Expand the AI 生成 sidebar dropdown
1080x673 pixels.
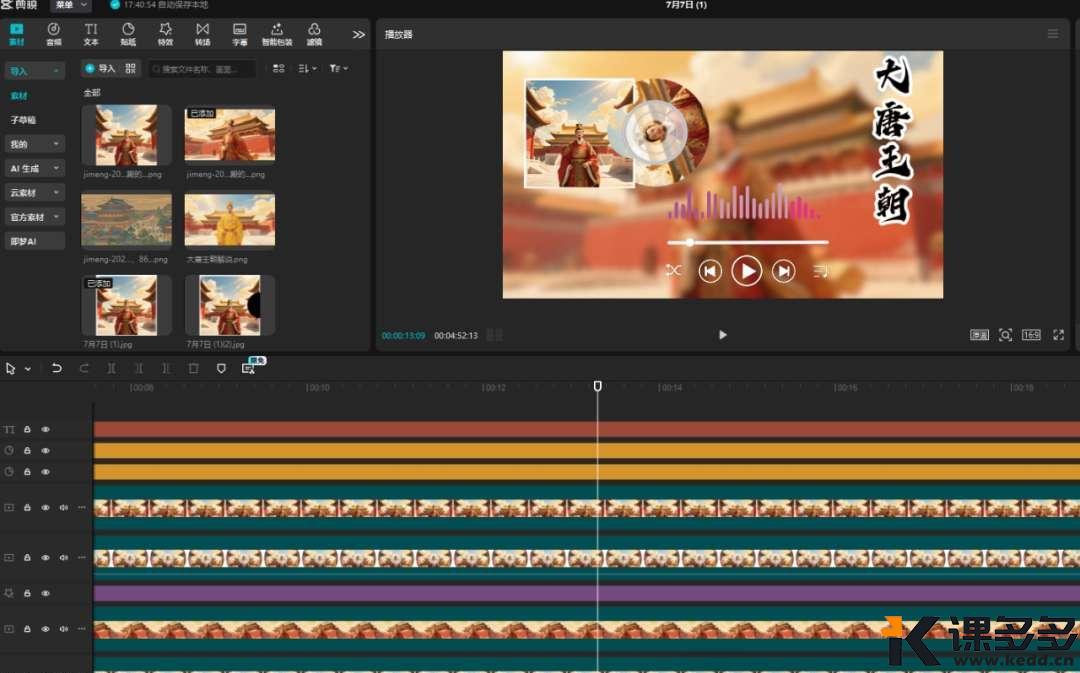click(x=35, y=168)
